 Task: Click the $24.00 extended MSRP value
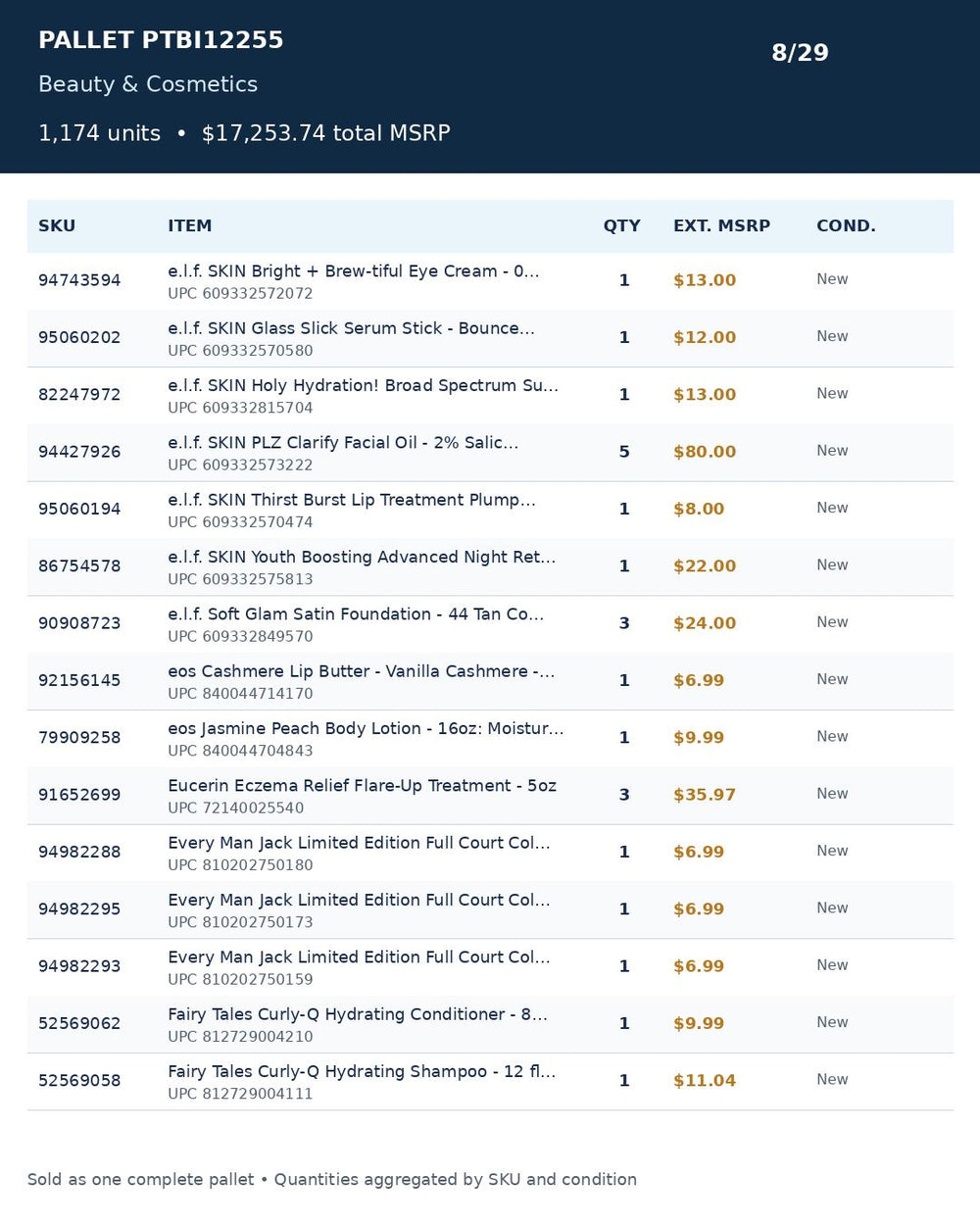[705, 623]
